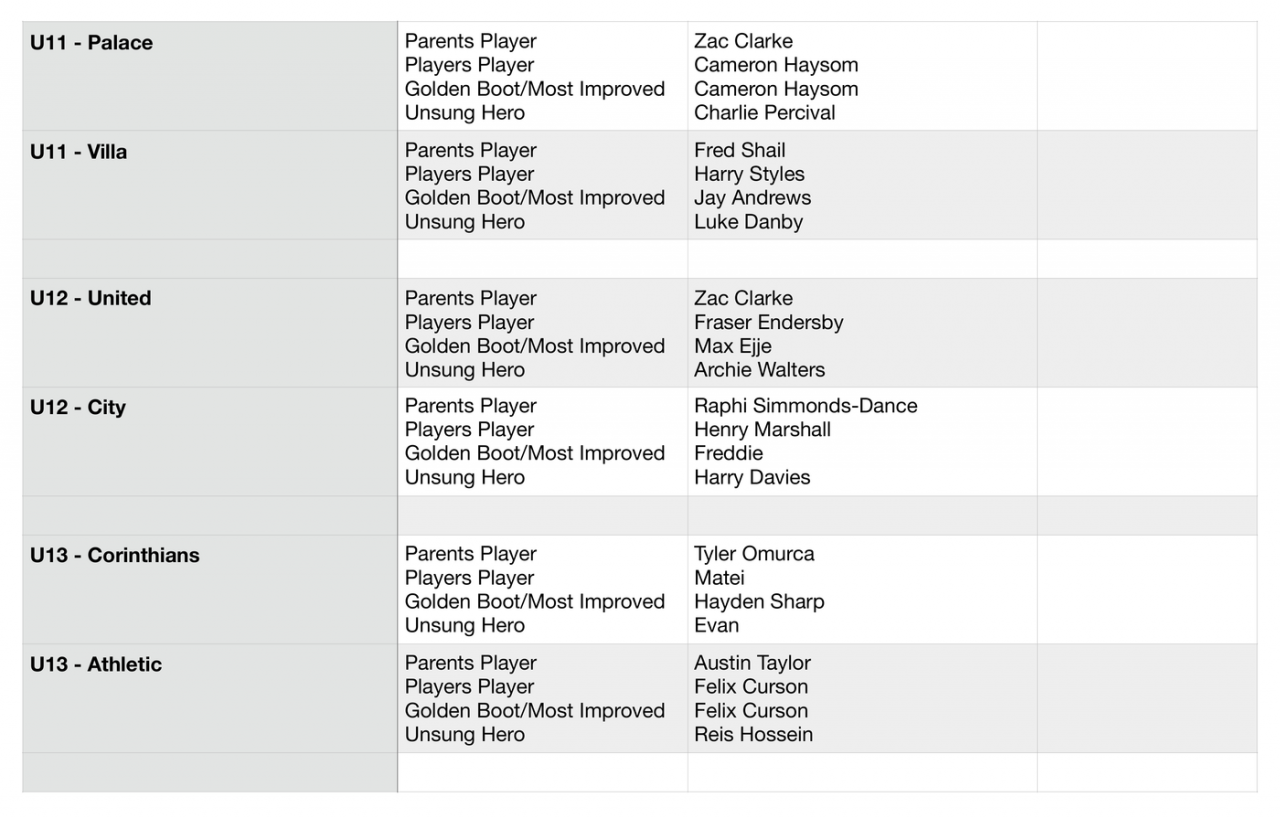Click the name Henry Marshall
This screenshot has width=1280, height=818.
(x=762, y=430)
